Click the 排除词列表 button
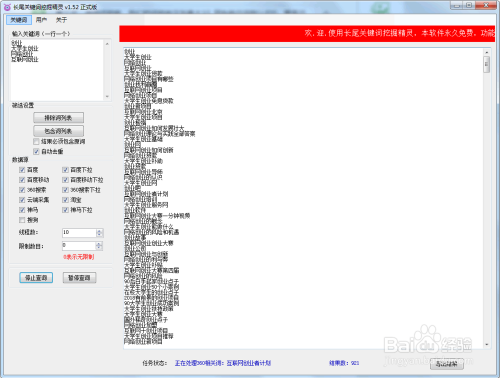Image resolution: width=500 pixels, height=378 pixels. pyautogui.click(x=58, y=118)
